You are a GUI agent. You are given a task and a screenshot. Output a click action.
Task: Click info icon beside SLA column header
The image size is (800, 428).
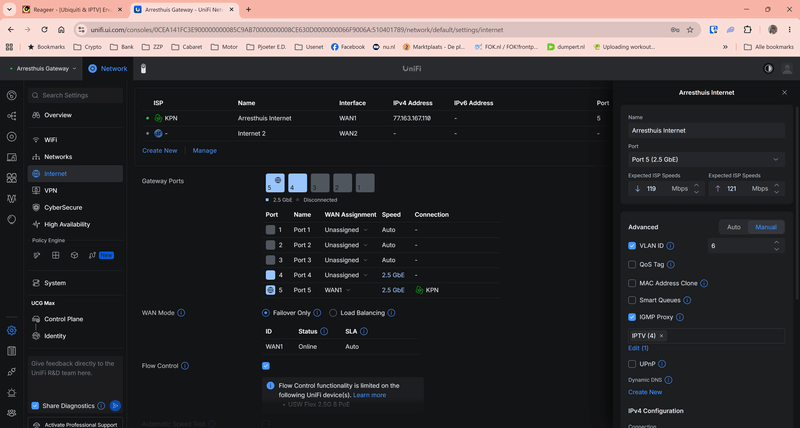pos(364,332)
